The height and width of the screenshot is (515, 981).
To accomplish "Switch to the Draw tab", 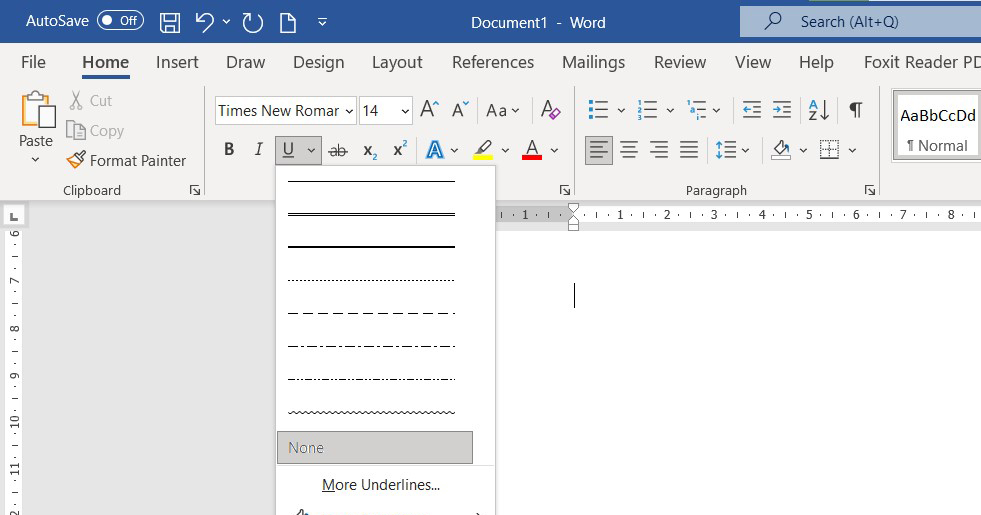I will point(245,62).
